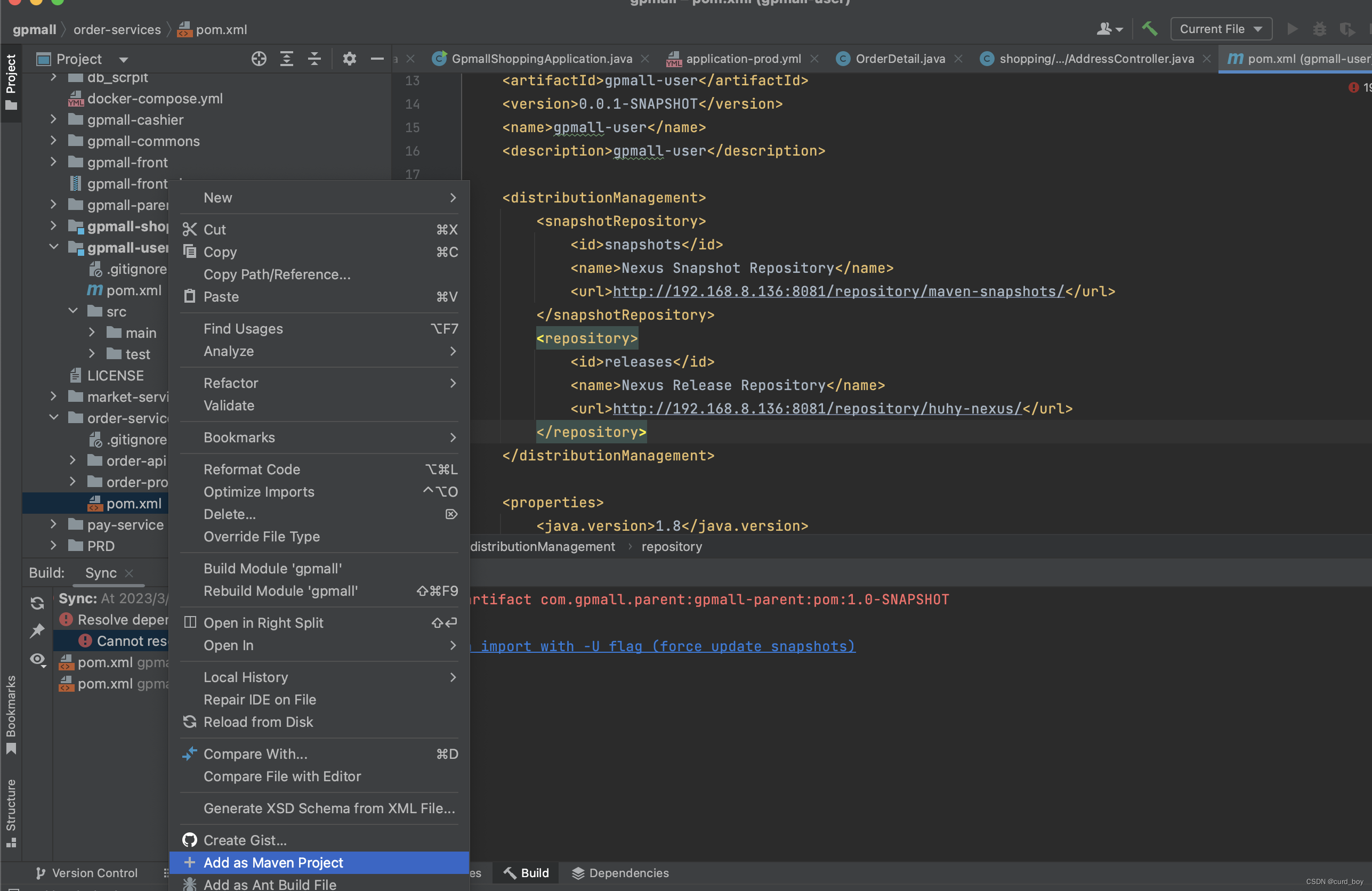Open Project panel settings gear
This screenshot has width=1372, height=891.
point(349,59)
